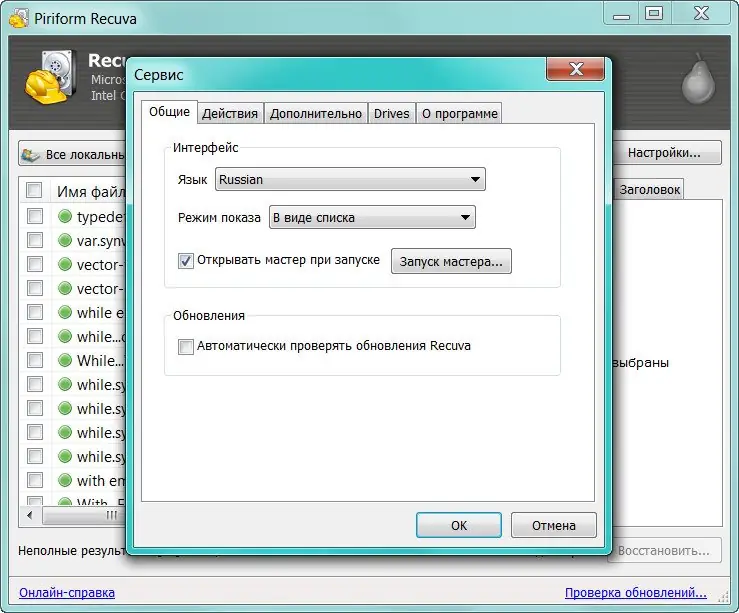This screenshot has height=613, width=739.
Task: Click the green status icon of var.syn row
Action: (x=65, y=240)
